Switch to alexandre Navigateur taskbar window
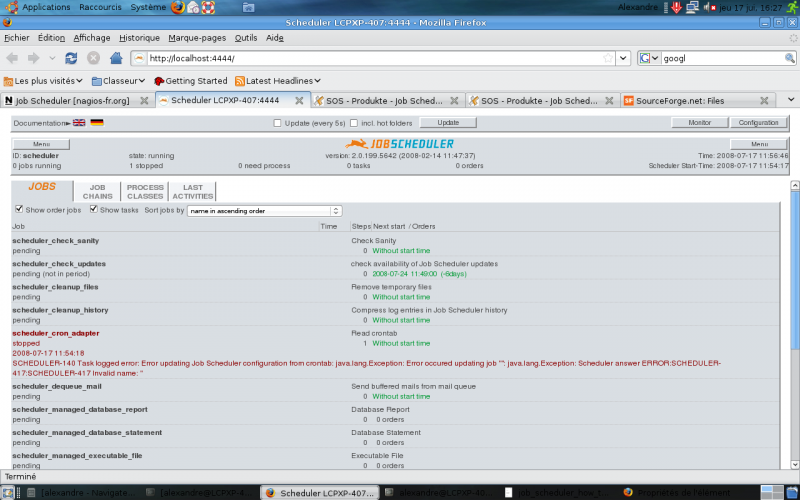 click(82, 492)
